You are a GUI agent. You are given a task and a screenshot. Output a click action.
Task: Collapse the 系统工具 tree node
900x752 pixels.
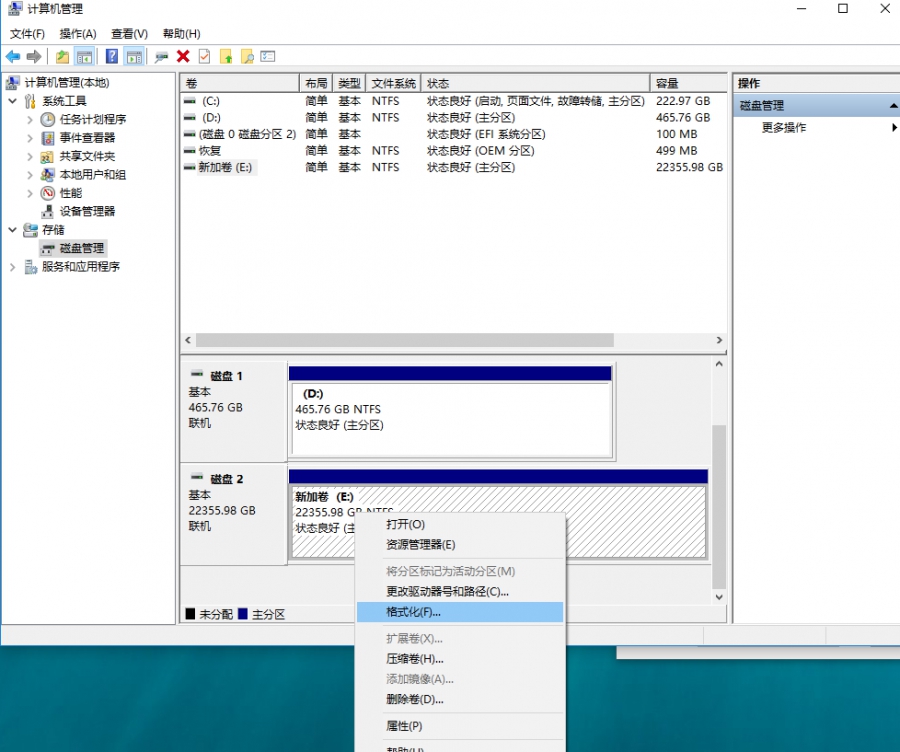point(12,101)
